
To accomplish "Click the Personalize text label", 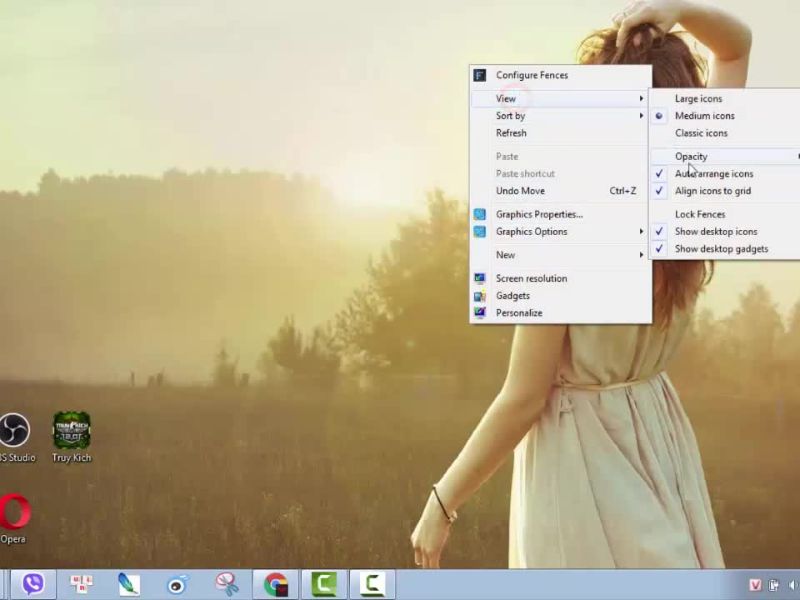I will (519, 313).
